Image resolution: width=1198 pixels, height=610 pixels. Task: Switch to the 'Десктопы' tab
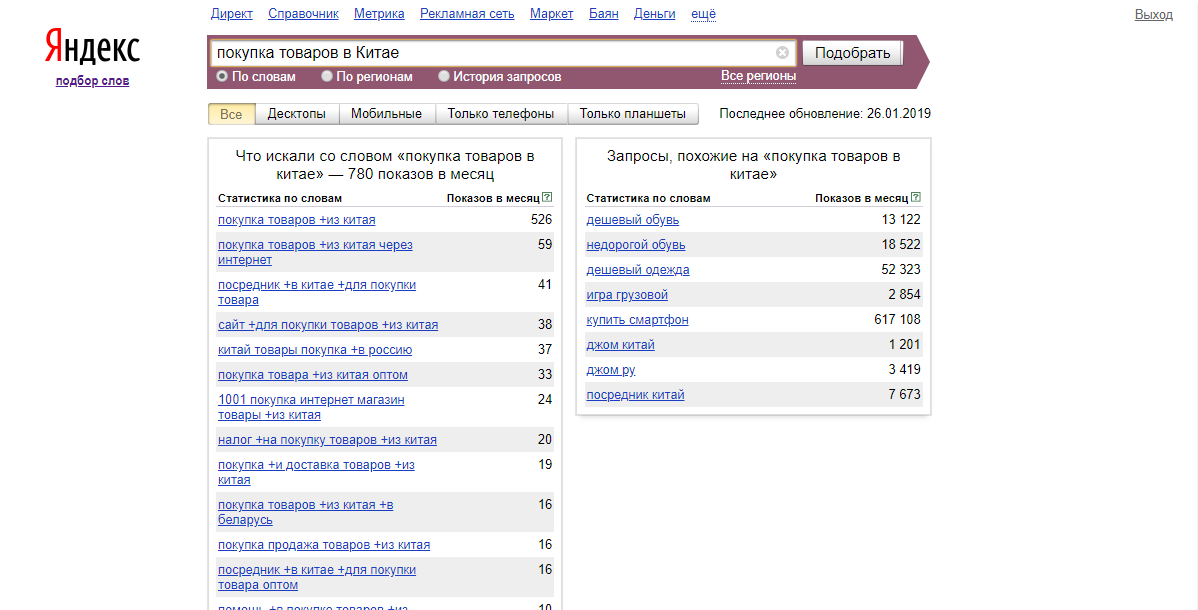tap(296, 114)
